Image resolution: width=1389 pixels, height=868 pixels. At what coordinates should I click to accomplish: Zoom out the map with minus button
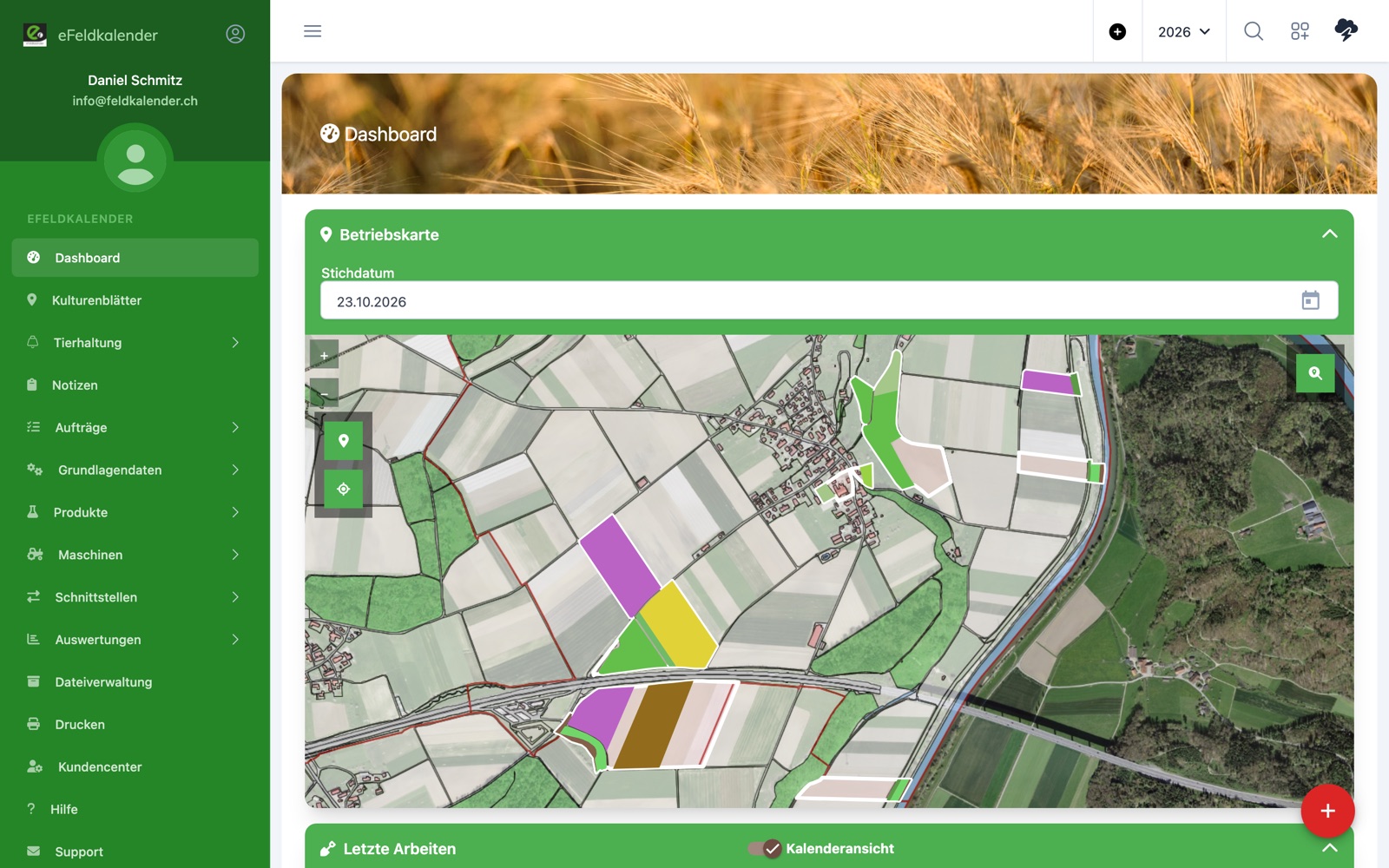(x=324, y=392)
